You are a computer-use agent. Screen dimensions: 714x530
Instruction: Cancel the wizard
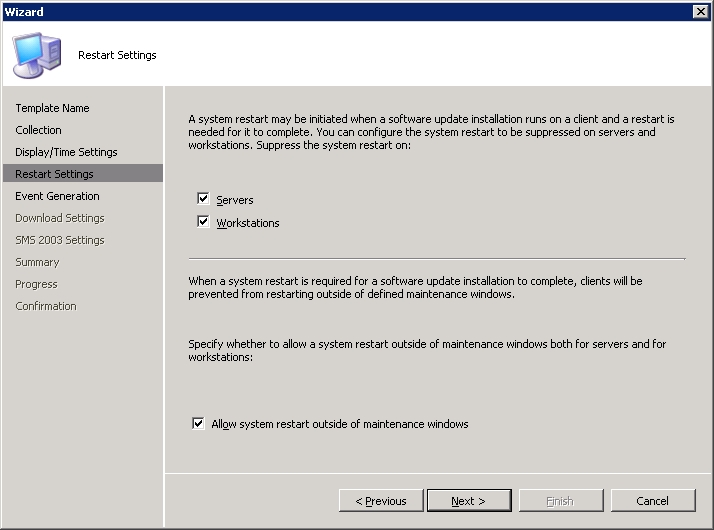653,501
